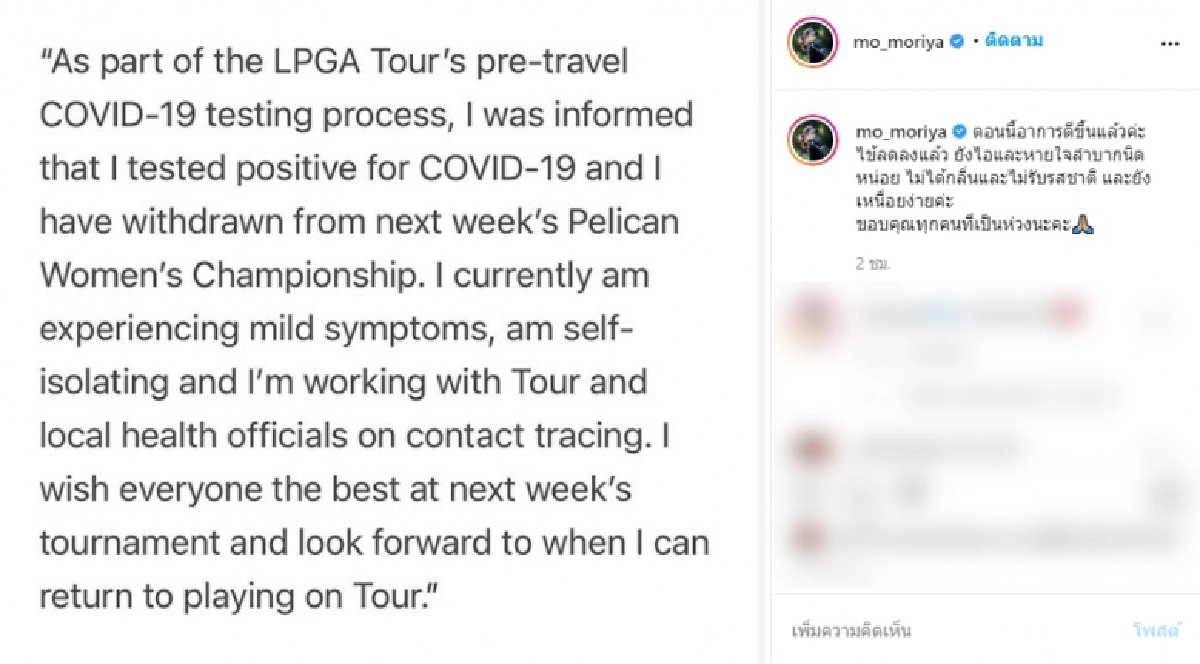
Task: Click the profile avatar in post header
Action: tap(812, 42)
